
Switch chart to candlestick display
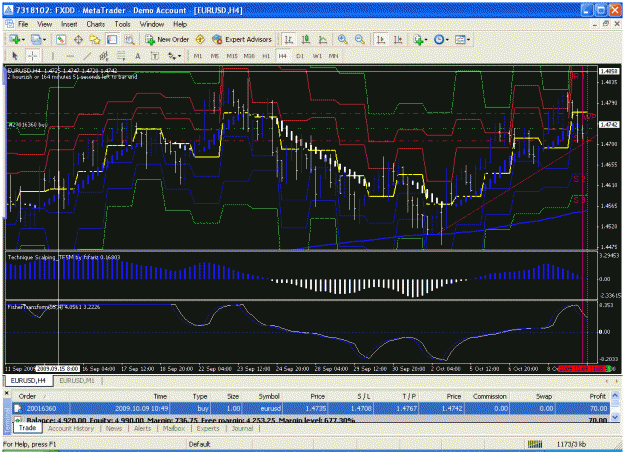point(306,39)
